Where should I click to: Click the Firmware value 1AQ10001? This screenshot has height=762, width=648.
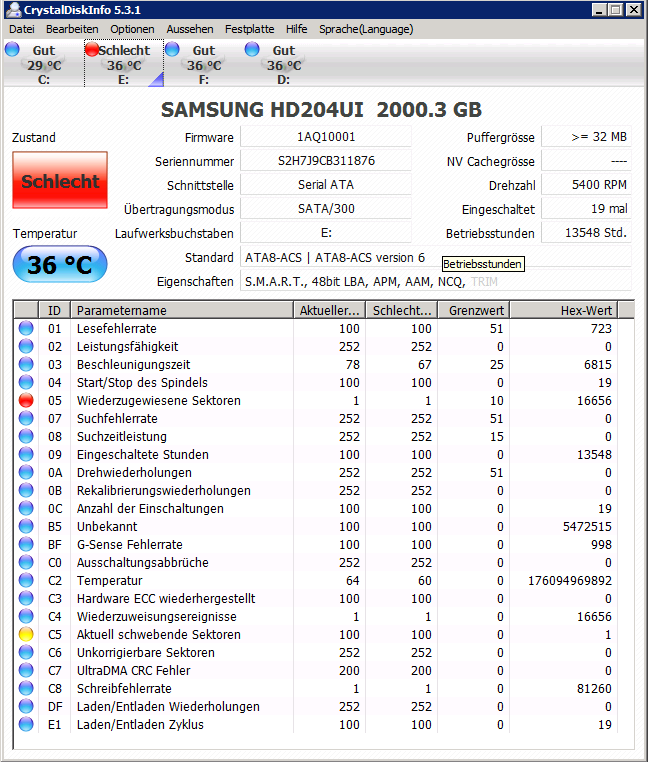(x=326, y=137)
